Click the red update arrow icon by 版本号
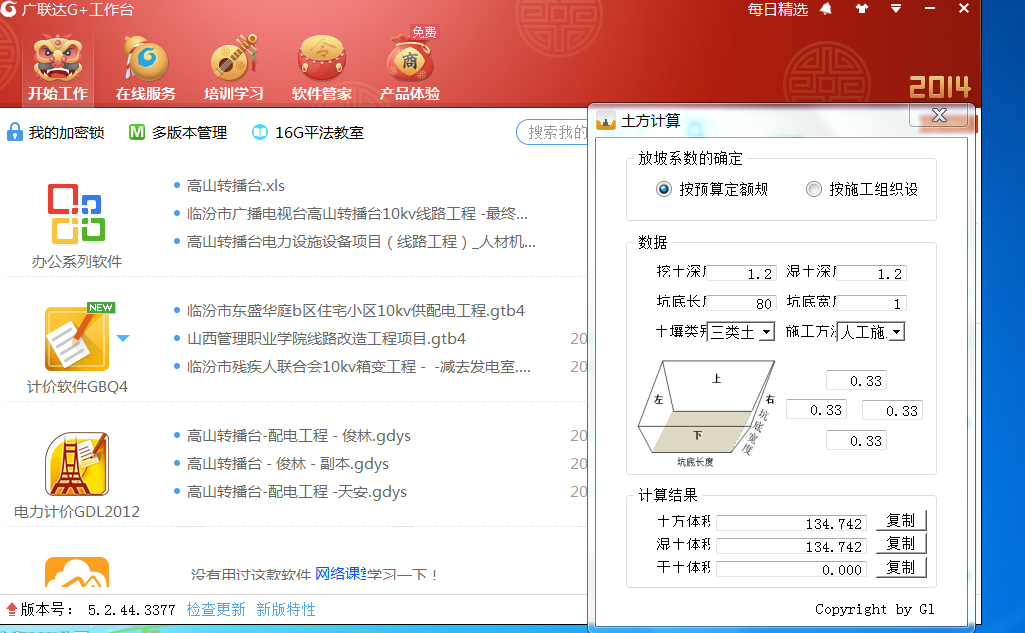This screenshot has height=633, width=1025. (x=11, y=609)
